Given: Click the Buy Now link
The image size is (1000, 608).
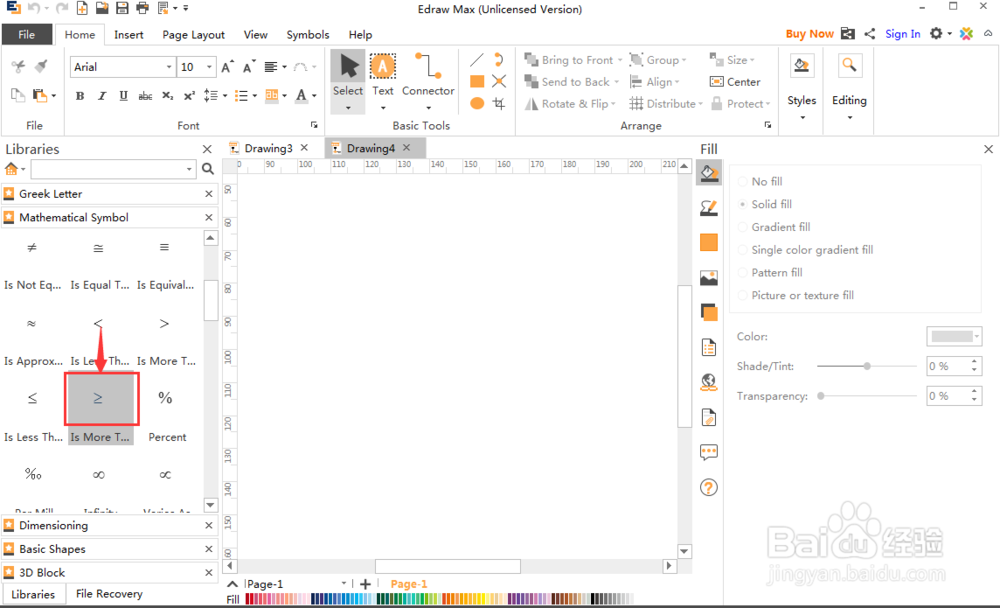Looking at the screenshot, I should click(x=809, y=34).
